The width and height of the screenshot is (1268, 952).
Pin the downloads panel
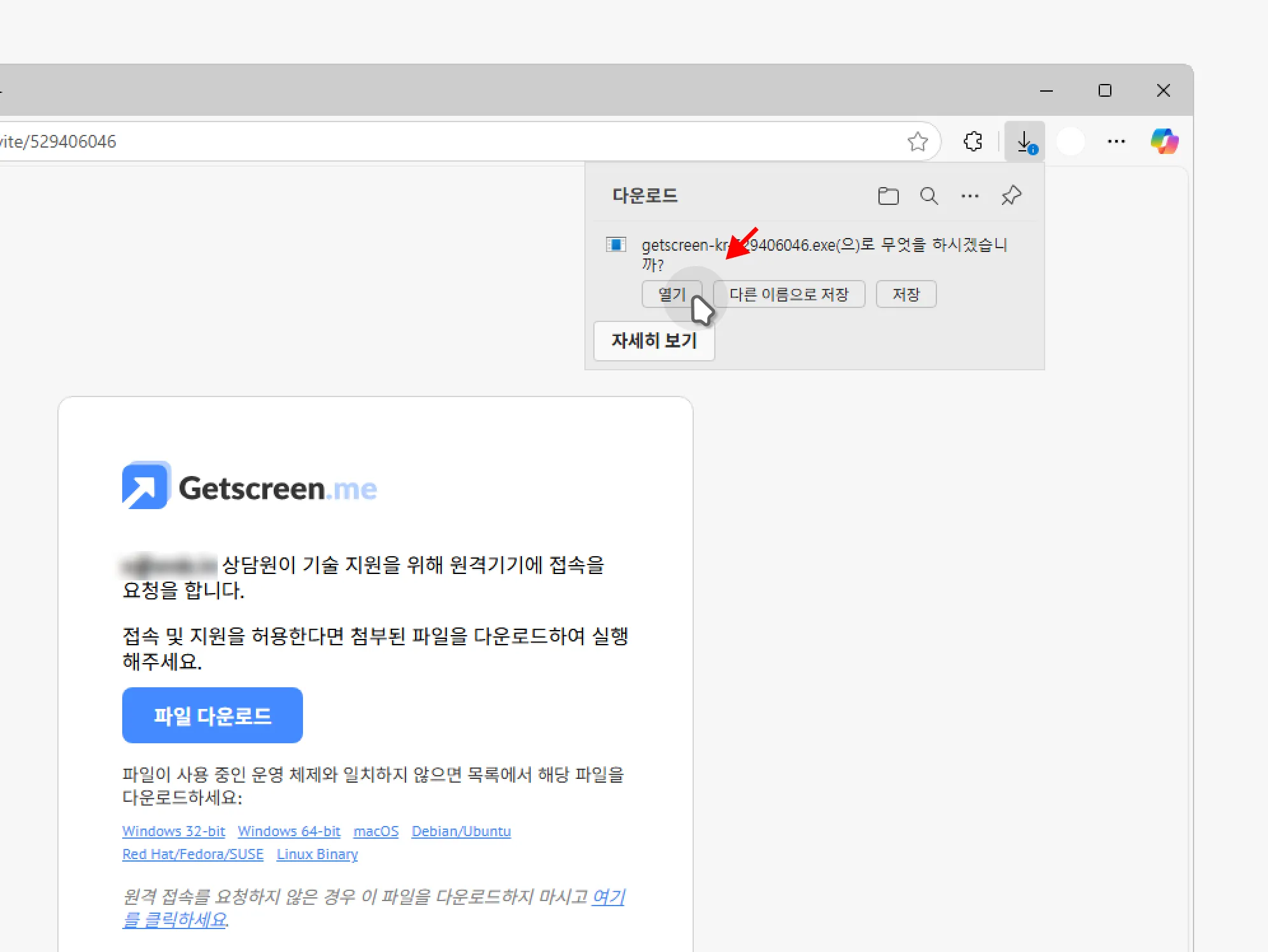pyautogui.click(x=1011, y=196)
